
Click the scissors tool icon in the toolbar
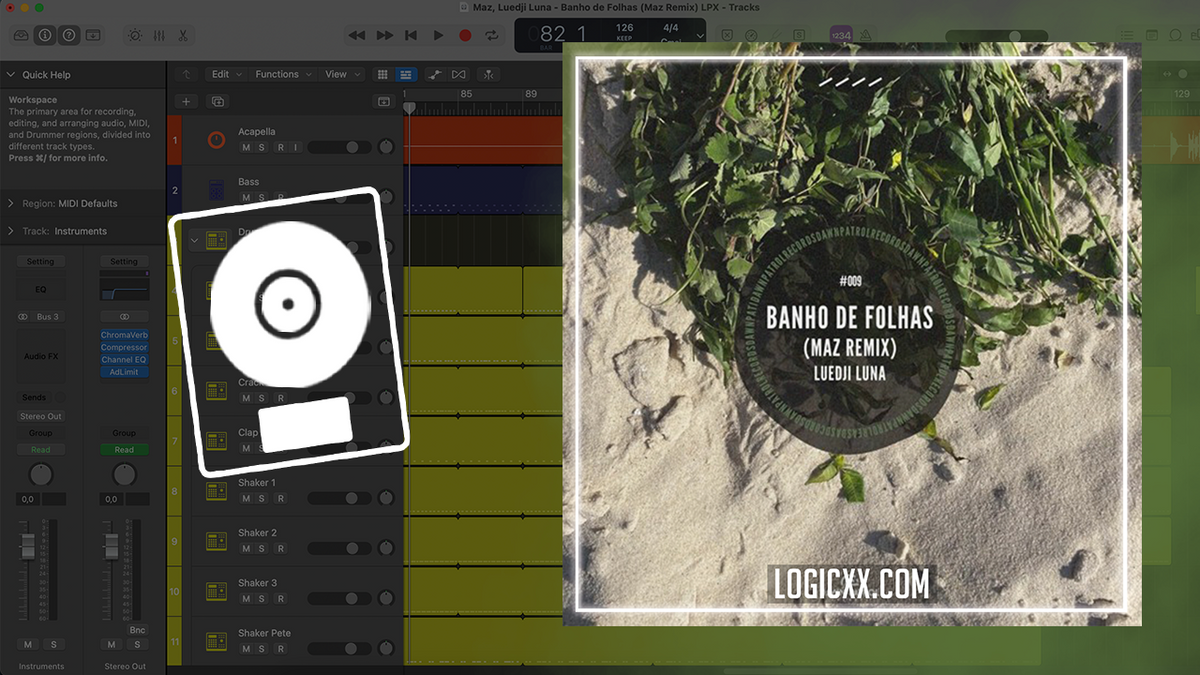(182, 35)
